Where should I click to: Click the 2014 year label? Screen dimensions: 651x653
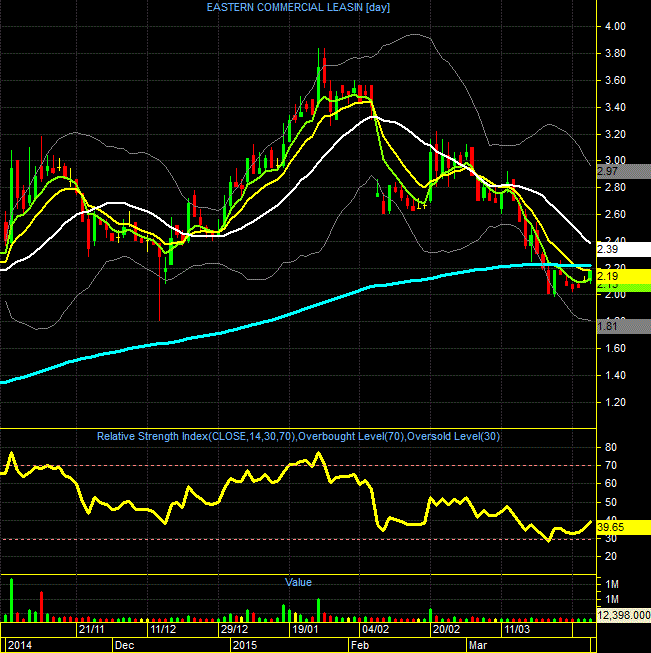[20, 645]
